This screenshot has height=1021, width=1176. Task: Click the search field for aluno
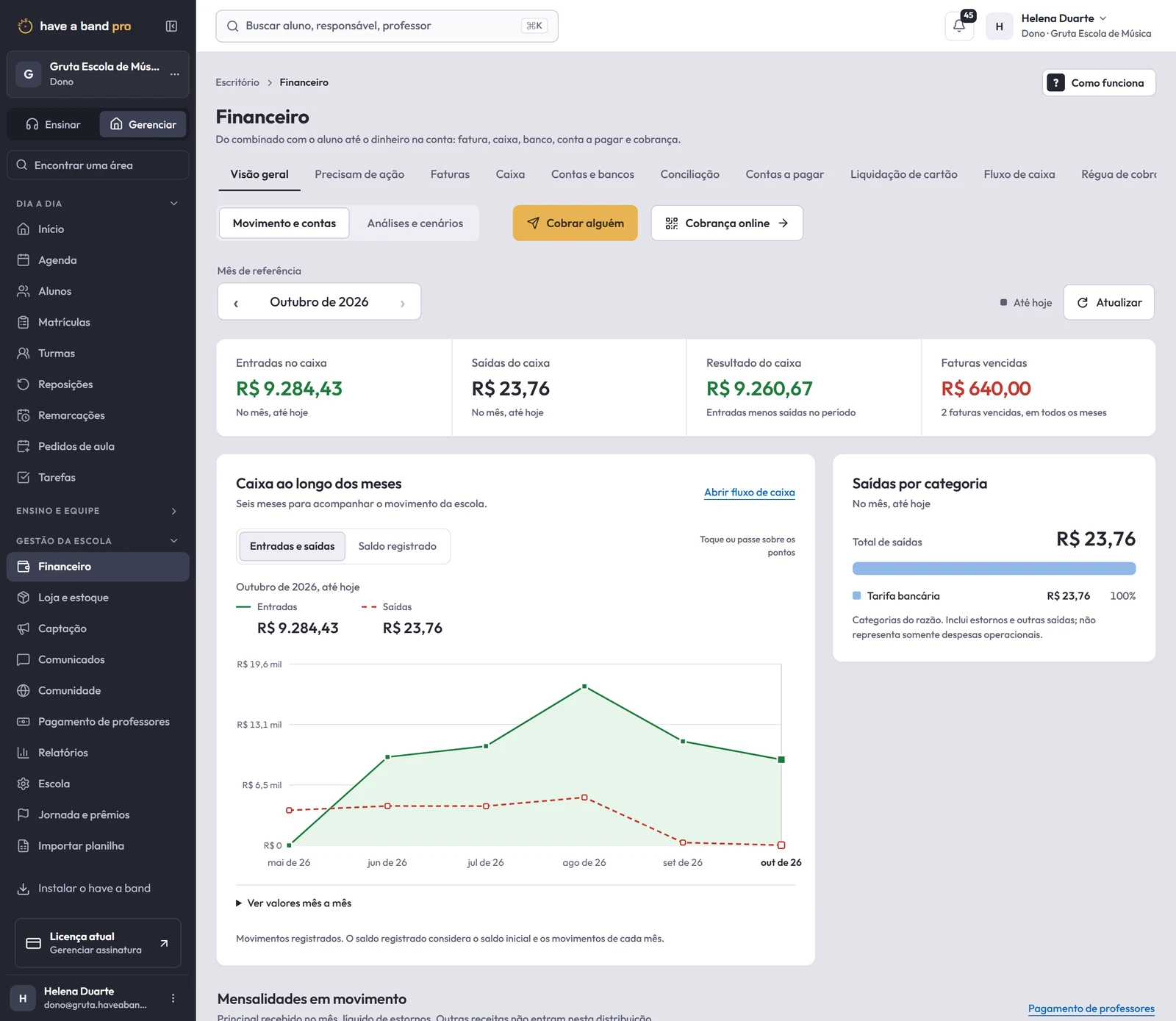387,26
